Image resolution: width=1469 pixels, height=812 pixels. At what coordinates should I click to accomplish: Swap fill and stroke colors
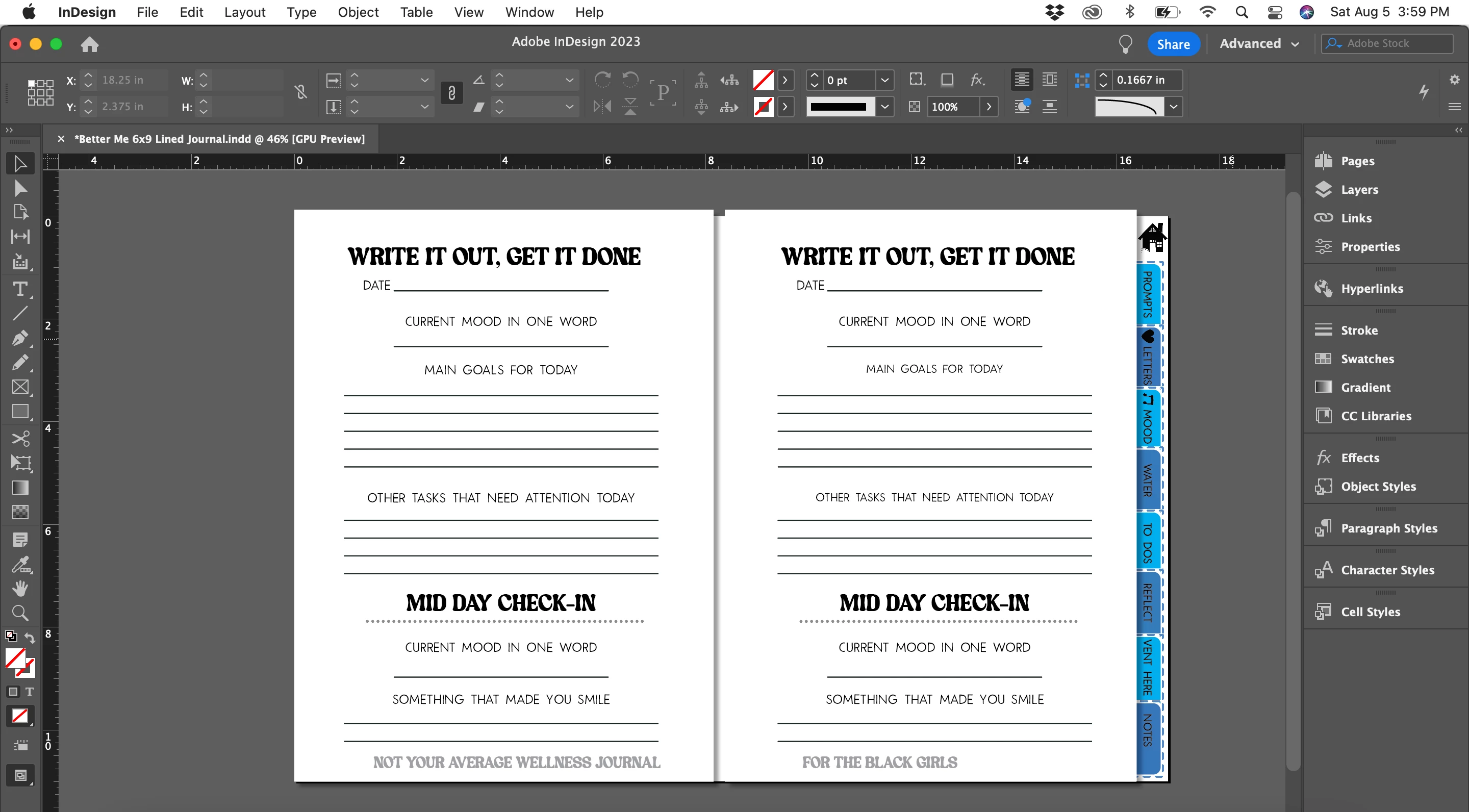30,638
